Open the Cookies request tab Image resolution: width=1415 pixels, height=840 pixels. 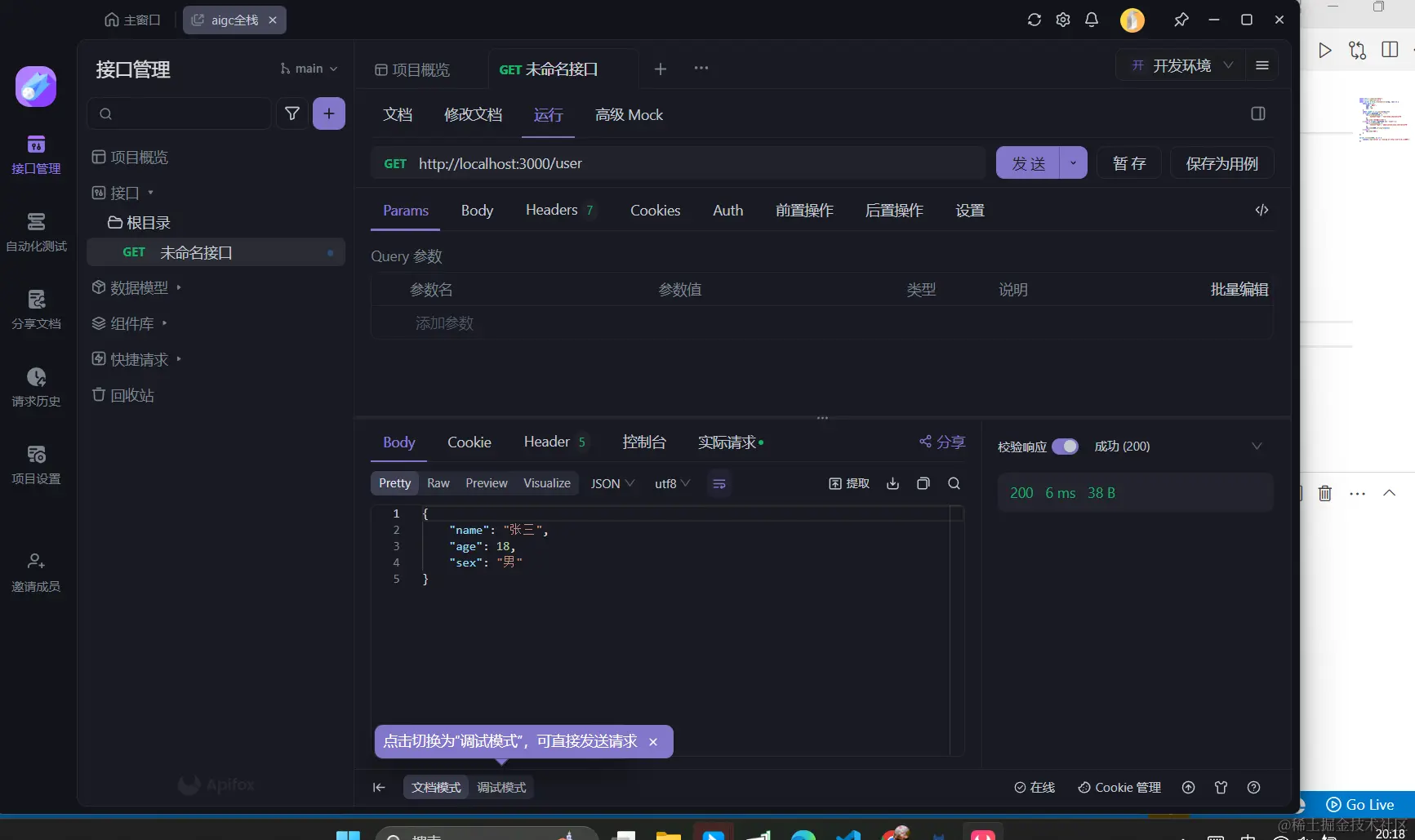[655, 211]
